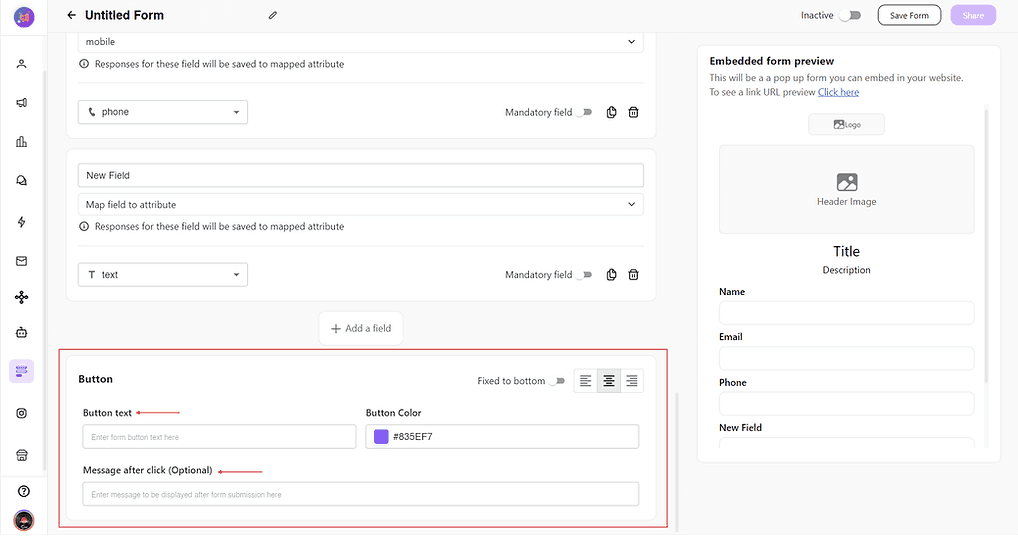Click the Phone field in form preview
The width and height of the screenshot is (1018, 536).
pyautogui.click(x=847, y=404)
